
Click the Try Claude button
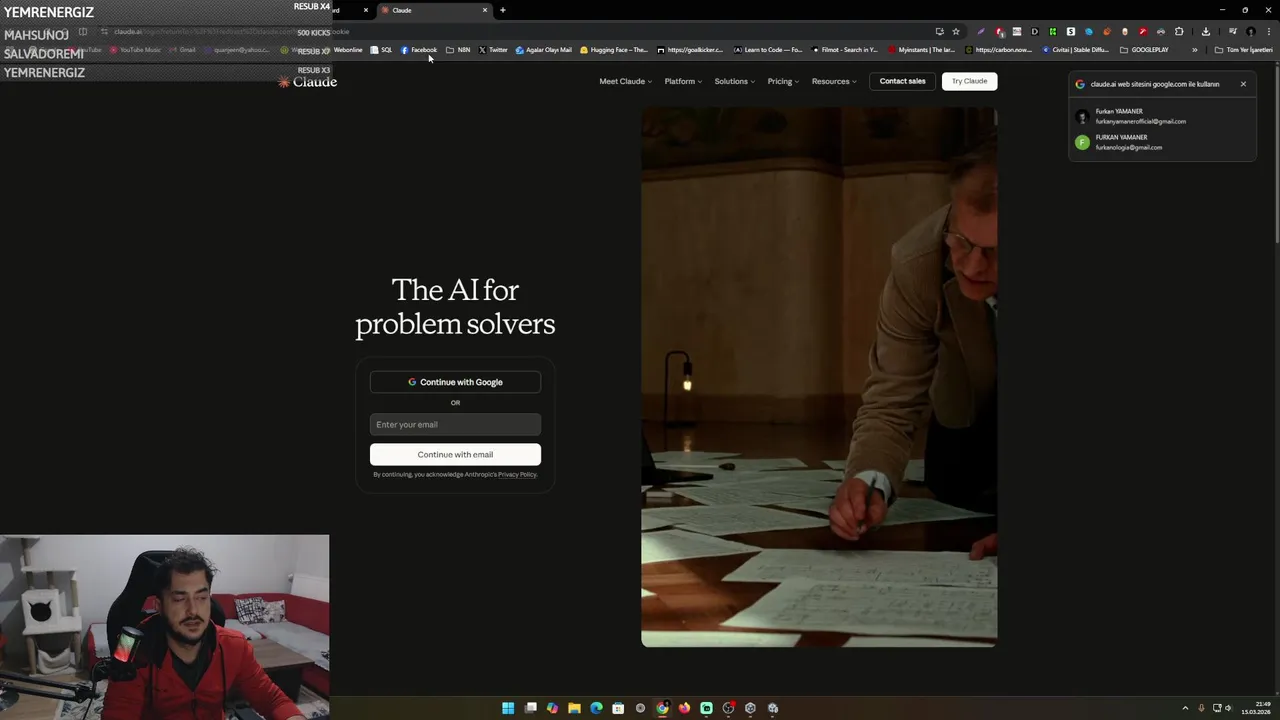pos(969,81)
